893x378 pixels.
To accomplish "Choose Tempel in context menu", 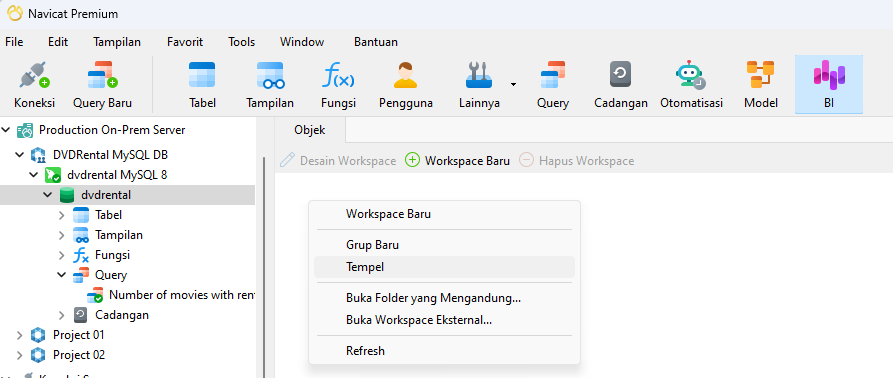I will [x=444, y=267].
